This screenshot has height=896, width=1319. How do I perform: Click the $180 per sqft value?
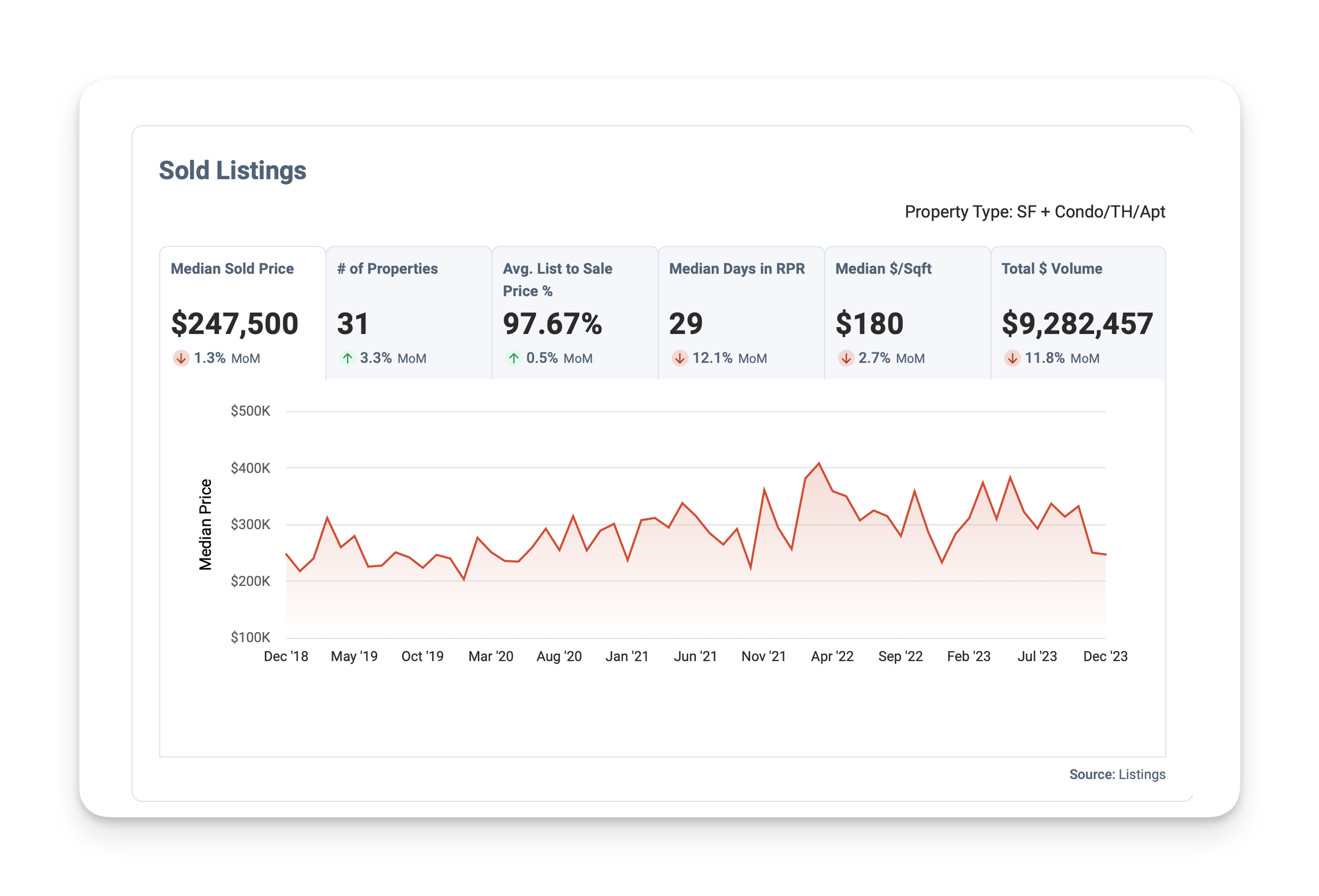tap(869, 323)
